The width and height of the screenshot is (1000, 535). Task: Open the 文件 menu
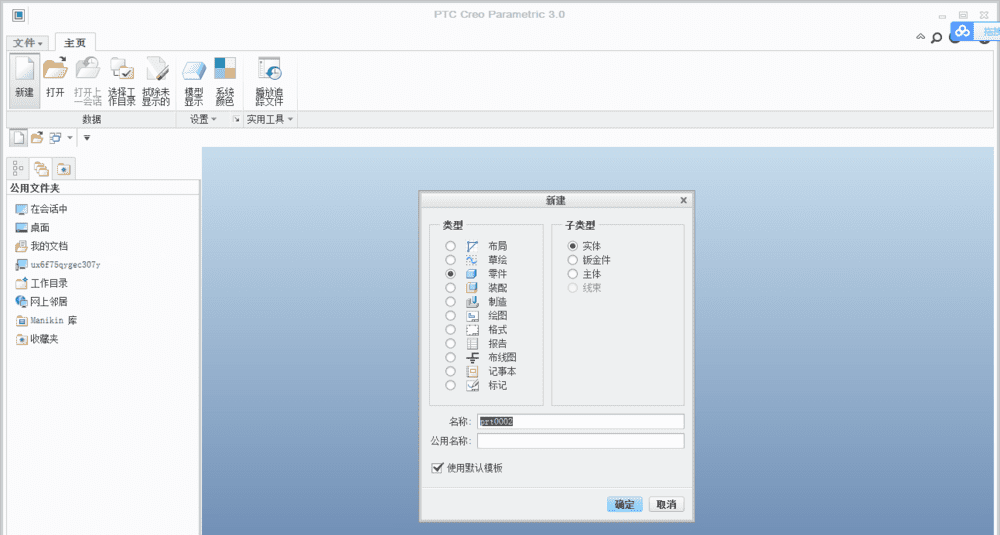pyautogui.click(x=27, y=43)
